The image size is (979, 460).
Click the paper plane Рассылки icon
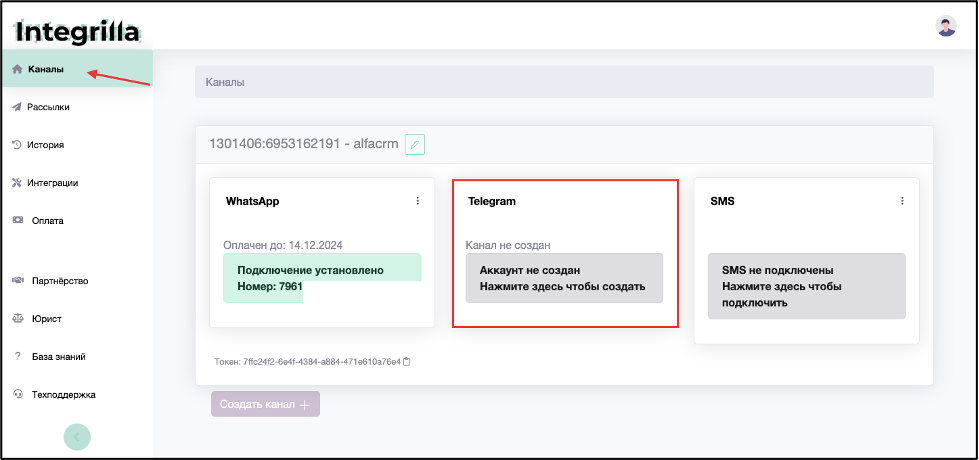[17, 107]
